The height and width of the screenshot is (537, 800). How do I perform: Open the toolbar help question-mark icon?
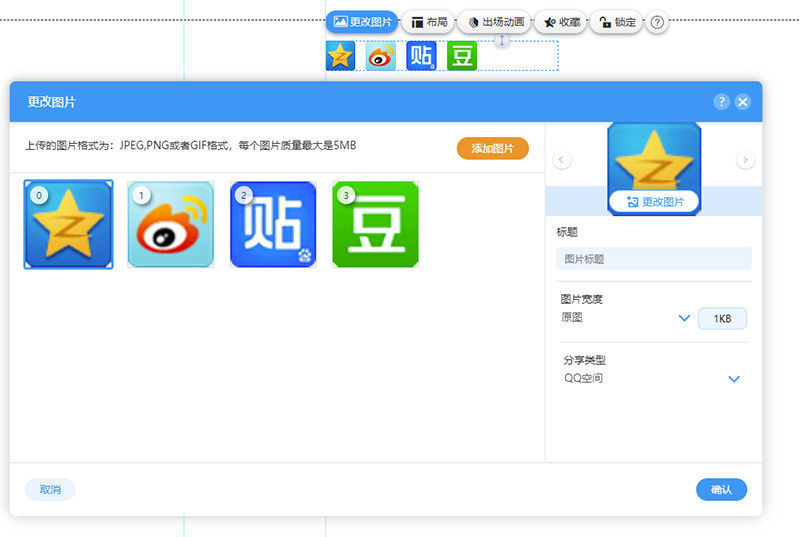coord(657,22)
